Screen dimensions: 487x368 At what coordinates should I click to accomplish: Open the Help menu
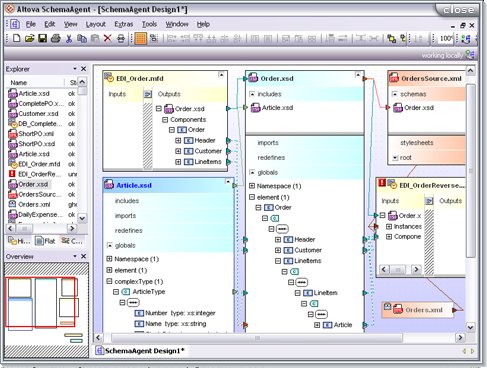click(x=203, y=24)
